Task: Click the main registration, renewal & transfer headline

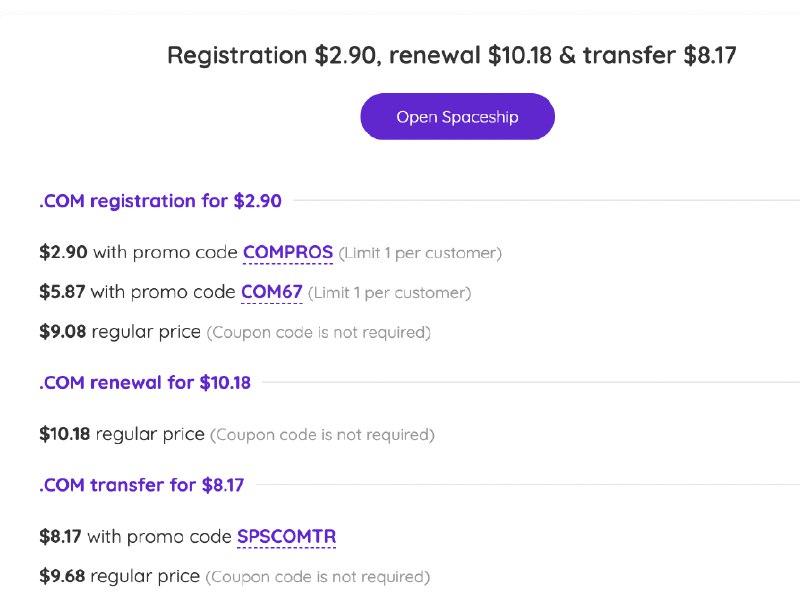Action: pyautogui.click(x=451, y=55)
